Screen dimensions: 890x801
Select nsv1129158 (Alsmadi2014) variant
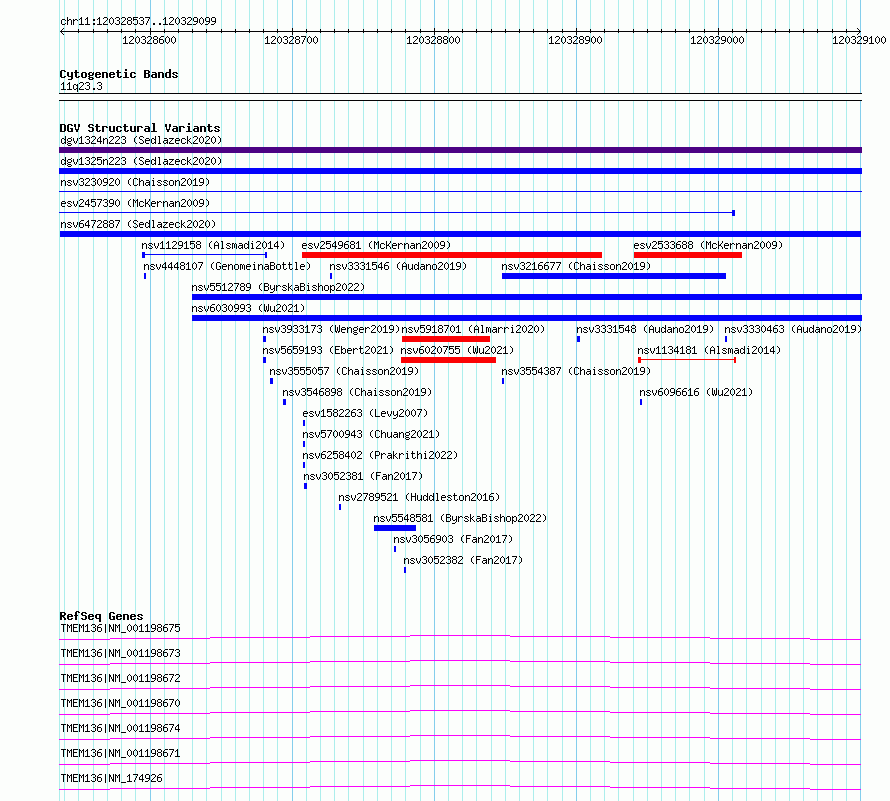coord(213,245)
